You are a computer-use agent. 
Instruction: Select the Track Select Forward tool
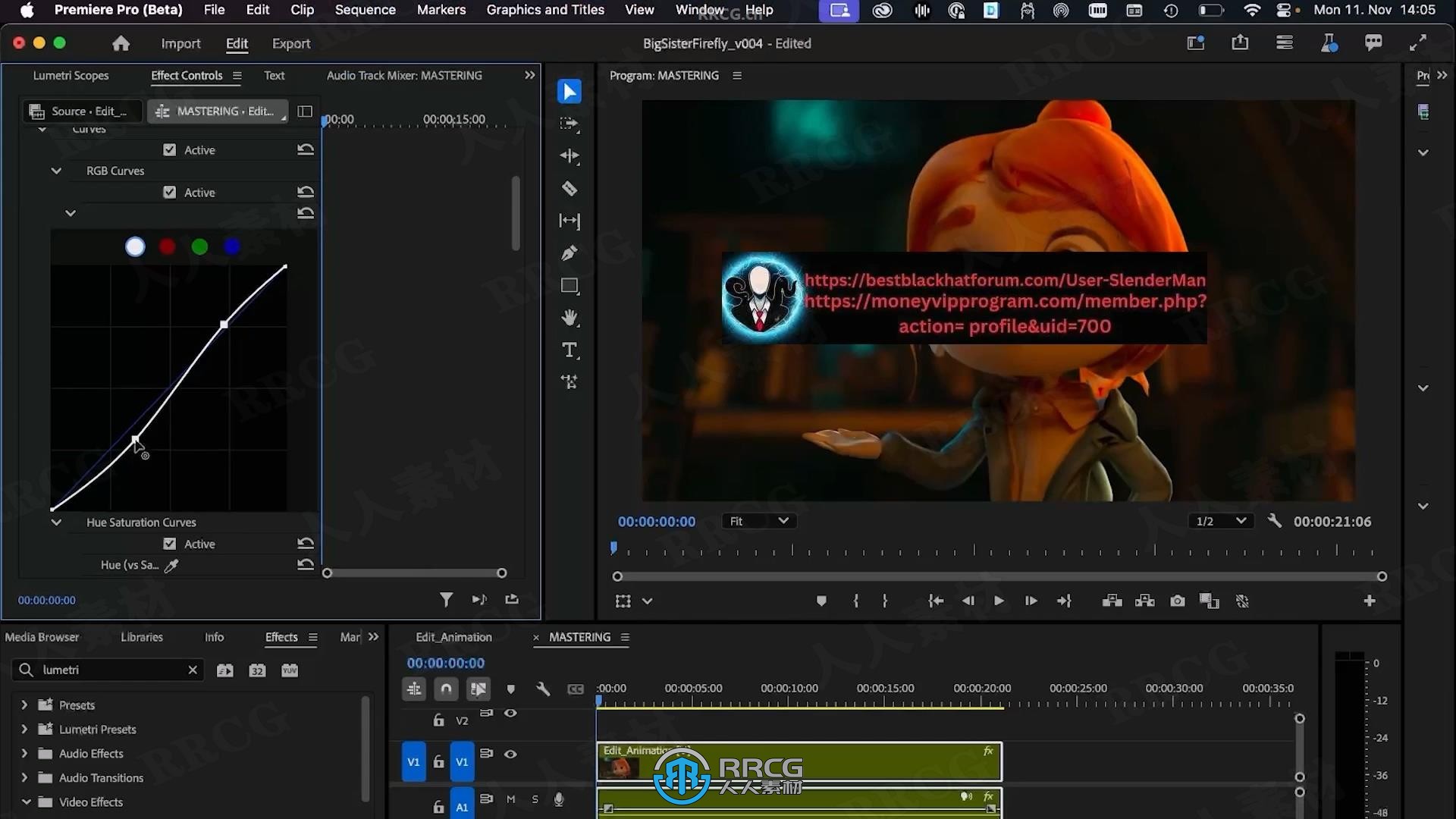tap(570, 124)
